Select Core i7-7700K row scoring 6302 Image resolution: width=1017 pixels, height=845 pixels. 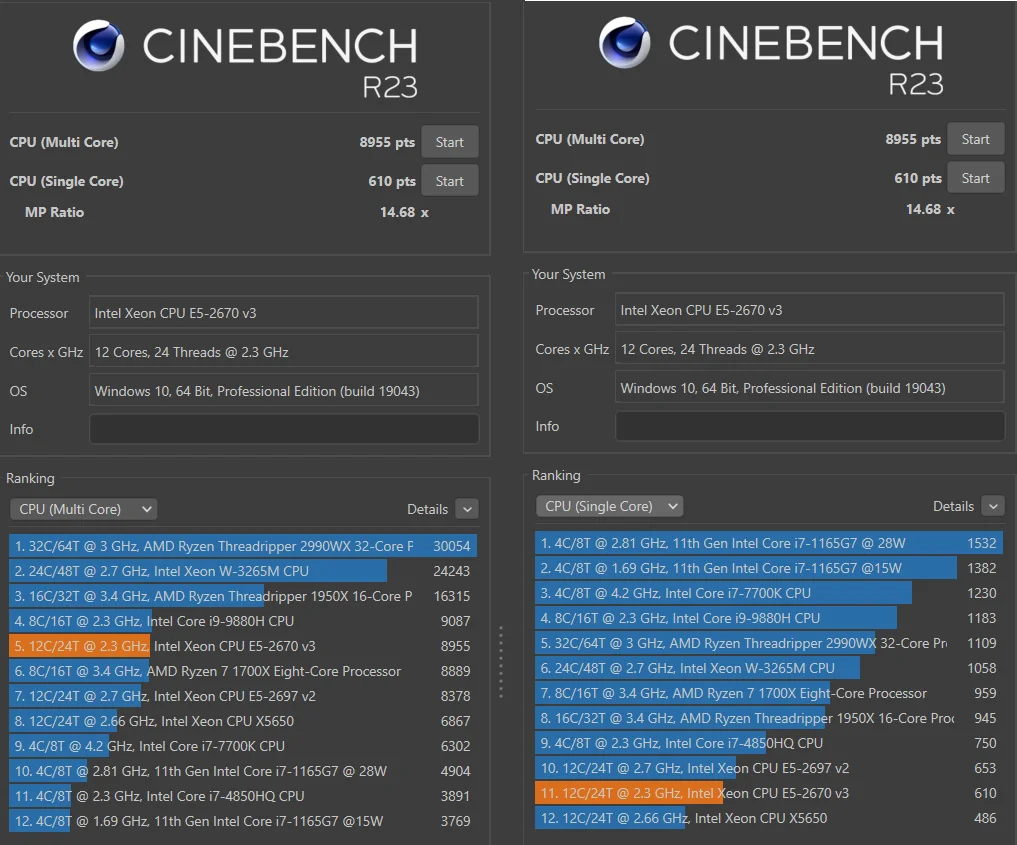[243, 746]
